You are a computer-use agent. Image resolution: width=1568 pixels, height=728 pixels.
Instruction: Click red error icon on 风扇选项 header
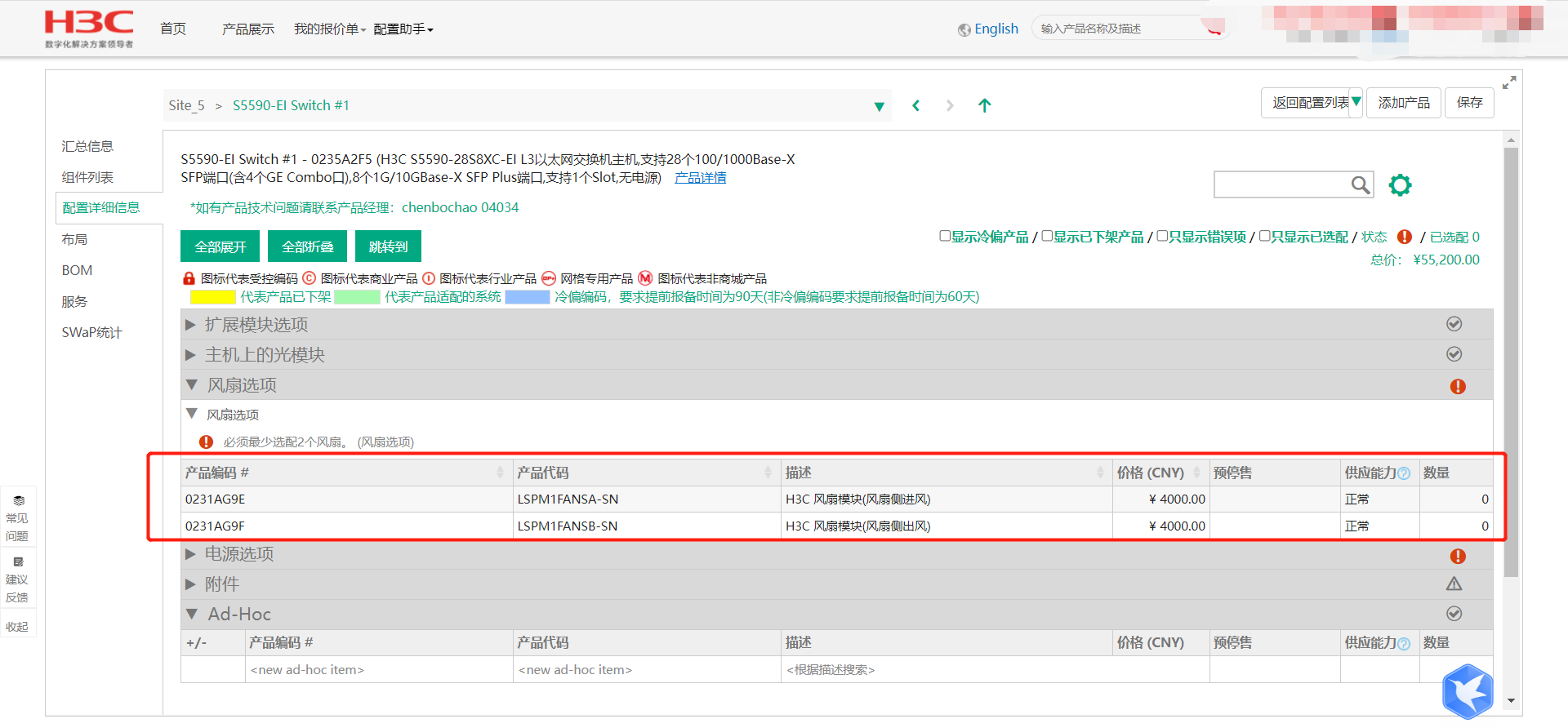(1458, 386)
